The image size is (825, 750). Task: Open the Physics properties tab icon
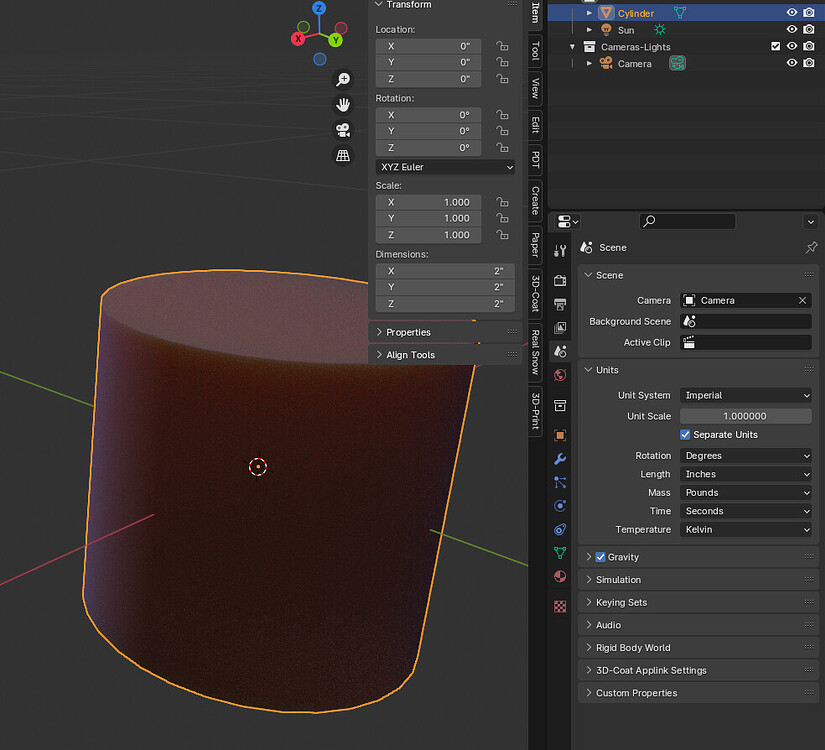click(560, 506)
